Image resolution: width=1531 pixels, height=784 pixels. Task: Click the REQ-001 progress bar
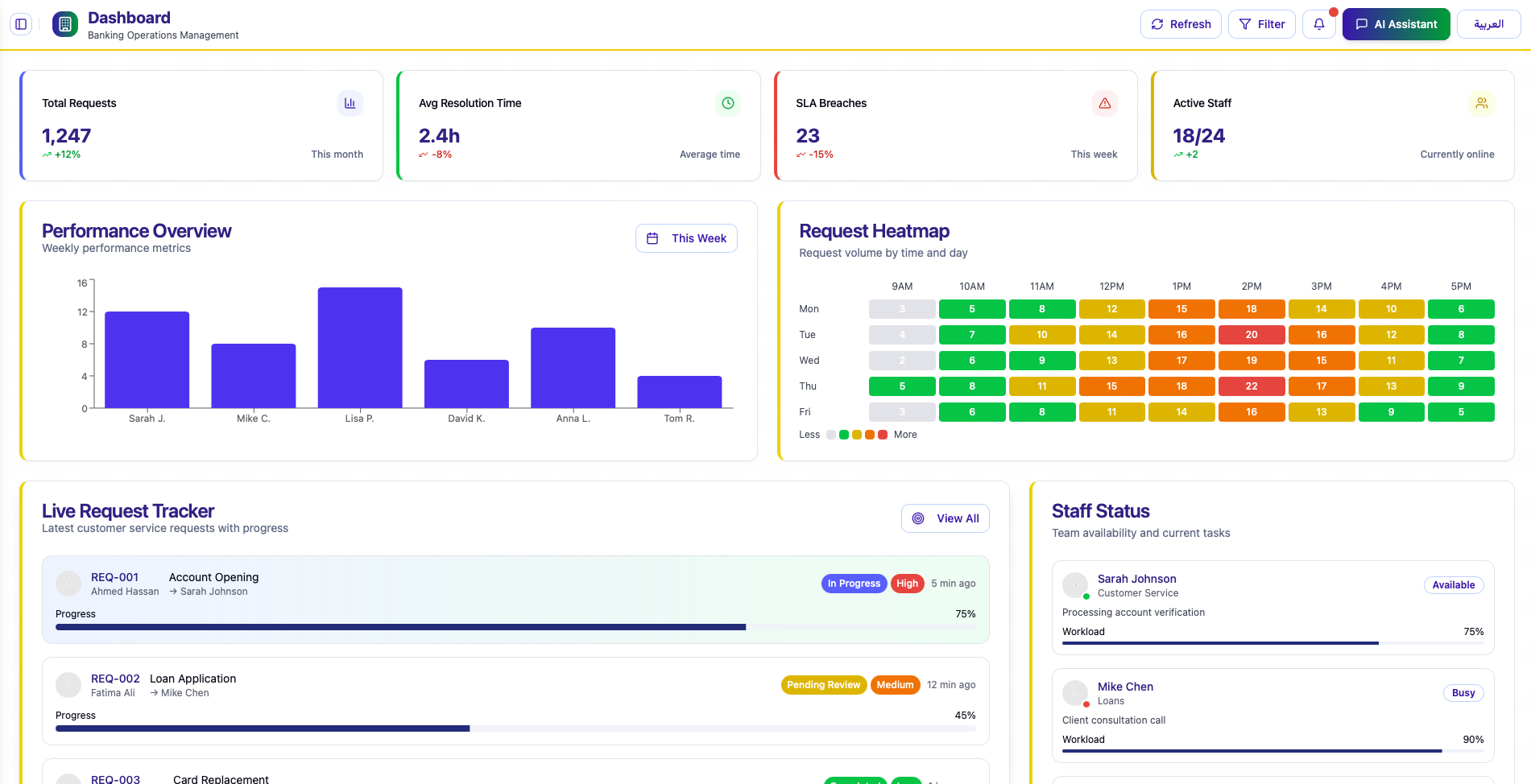pyautogui.click(x=515, y=627)
